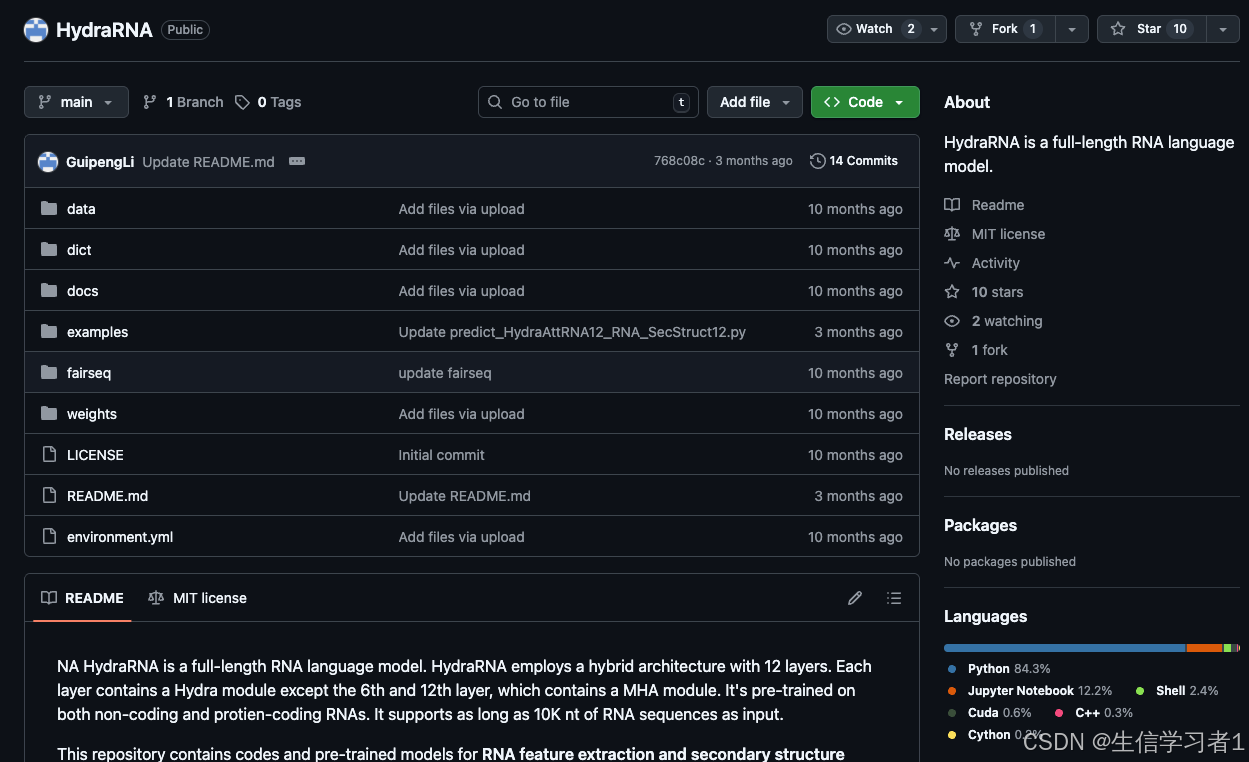Screen dimensions: 1249x762
Task: Open the Star lists dropdown arrow
Action: click(1222, 29)
